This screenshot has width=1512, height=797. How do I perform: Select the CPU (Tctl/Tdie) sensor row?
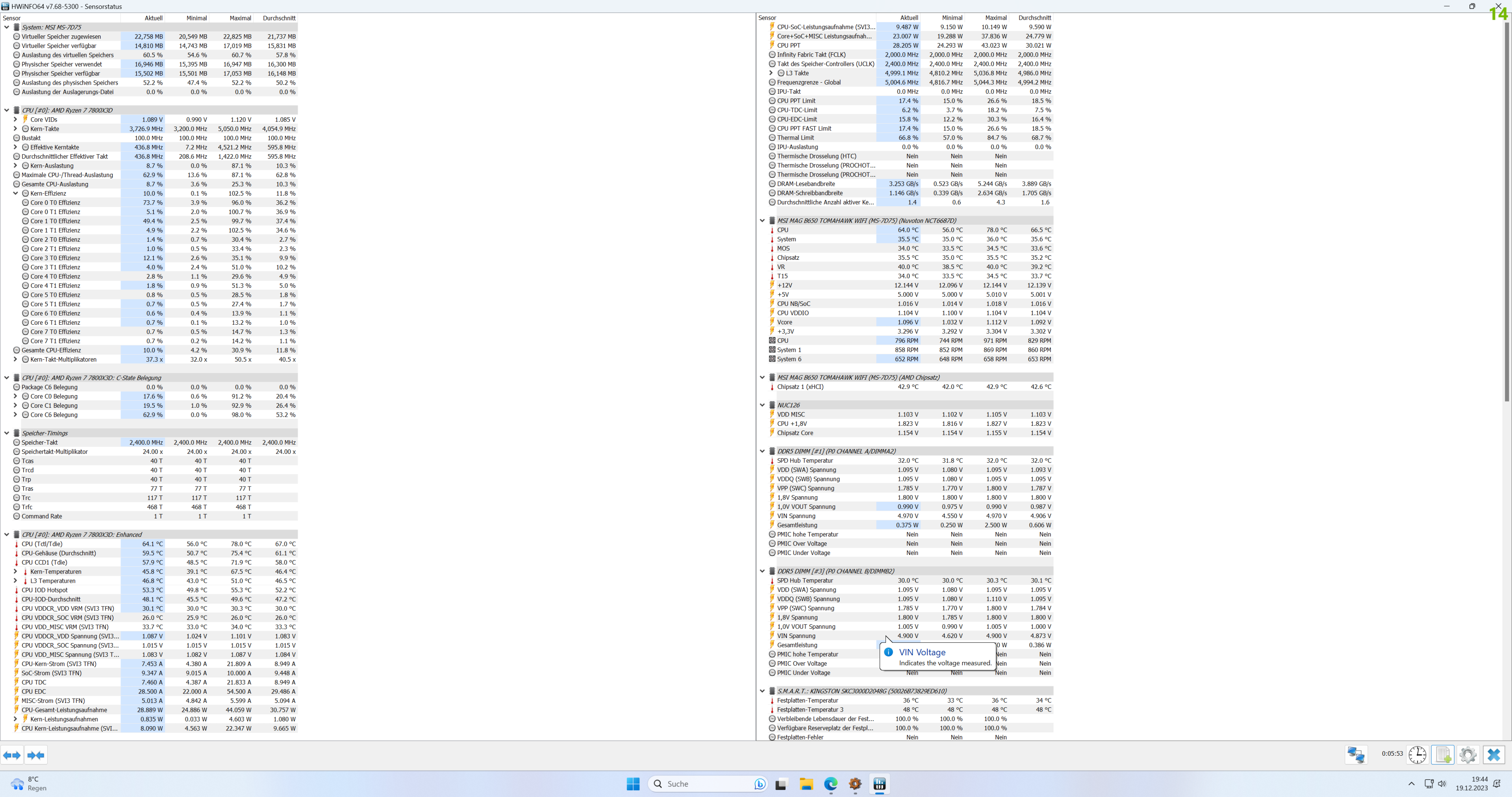coord(42,544)
